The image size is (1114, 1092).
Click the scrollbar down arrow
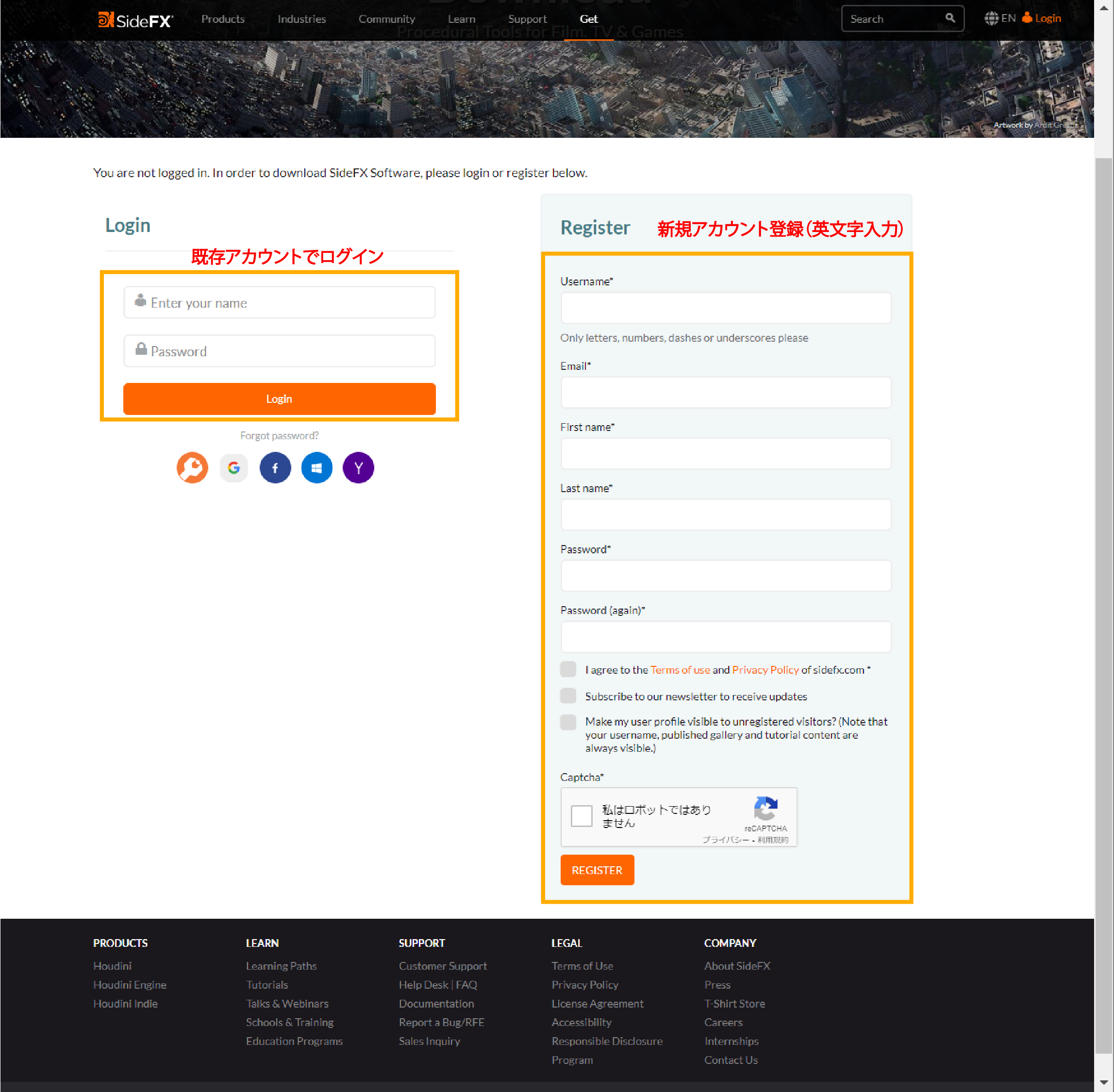1104,1083
